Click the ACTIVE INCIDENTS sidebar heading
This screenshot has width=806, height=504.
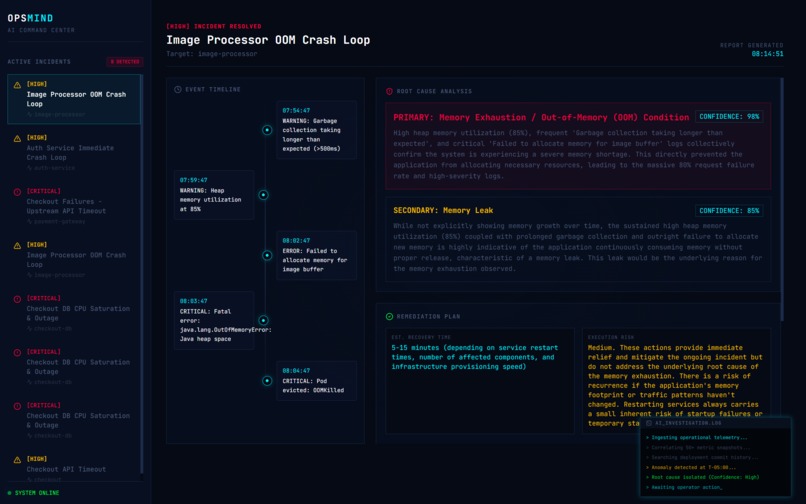point(39,62)
